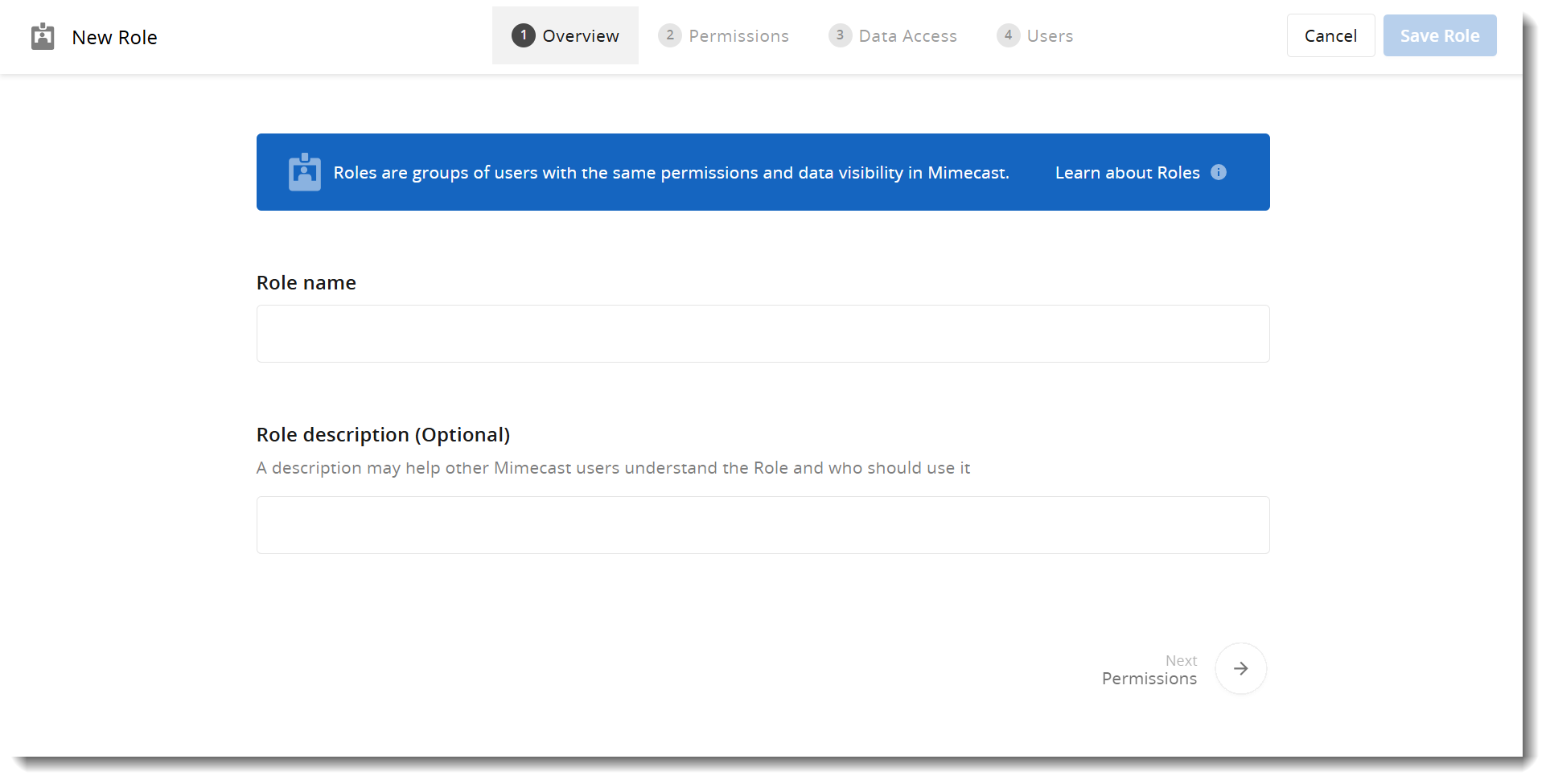Viewport: 1550px width, 784px height.
Task: Switch to the Overview step tab
Action: (x=580, y=36)
